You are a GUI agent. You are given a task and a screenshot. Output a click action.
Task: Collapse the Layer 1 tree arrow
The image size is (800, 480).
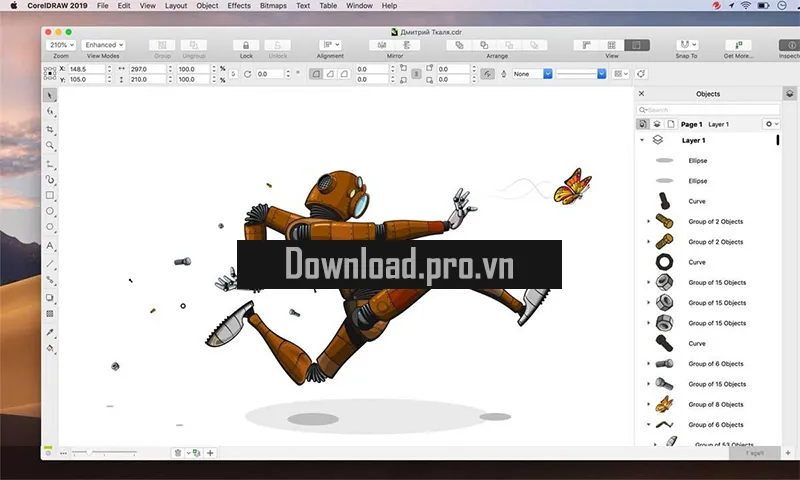point(642,140)
